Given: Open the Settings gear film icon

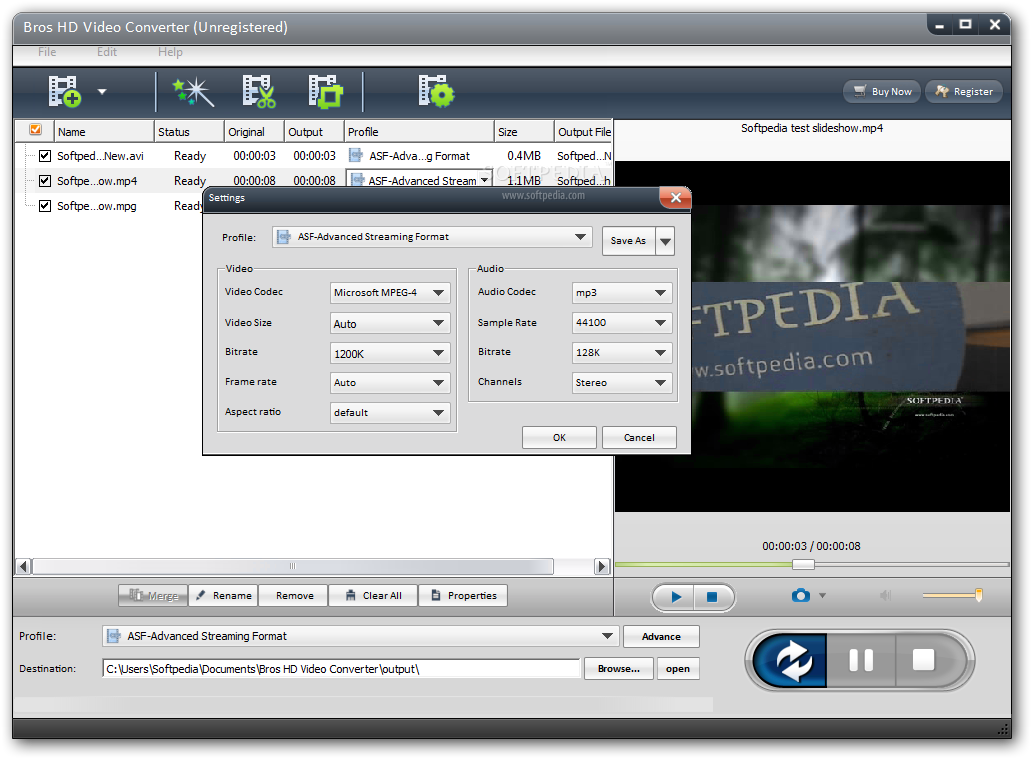Looking at the screenshot, I should 436,92.
